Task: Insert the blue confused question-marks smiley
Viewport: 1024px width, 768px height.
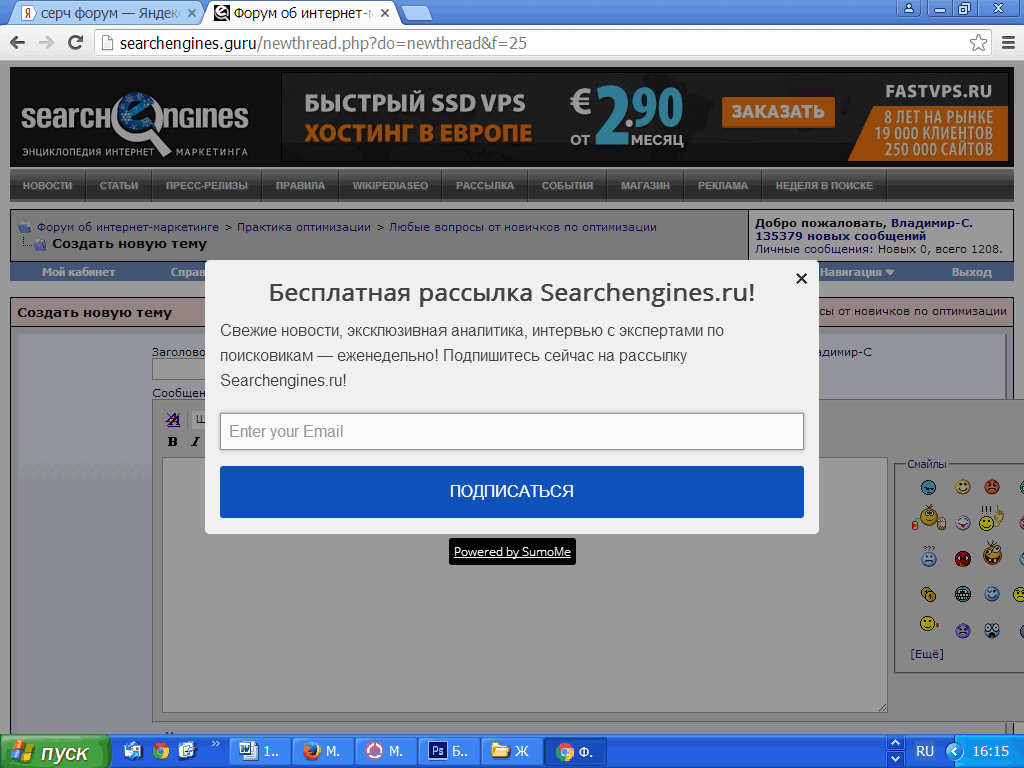Action: coord(928,556)
